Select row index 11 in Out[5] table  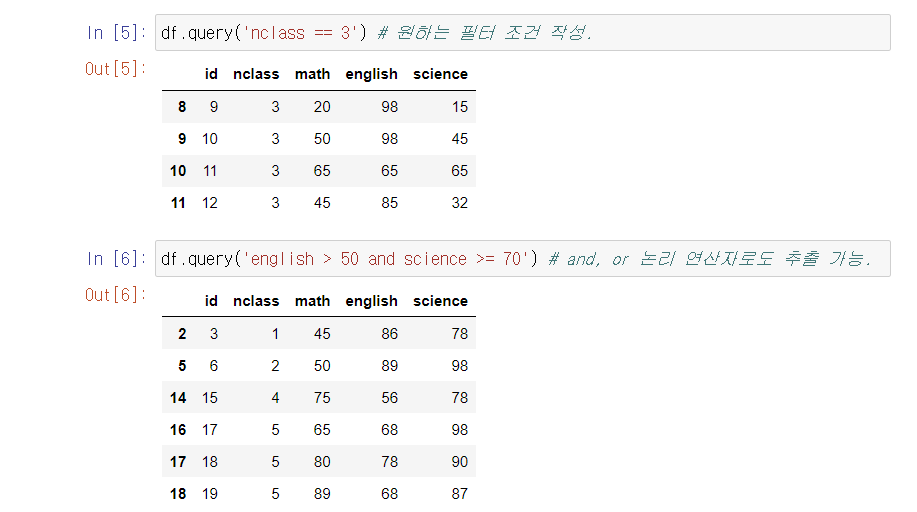(x=178, y=203)
